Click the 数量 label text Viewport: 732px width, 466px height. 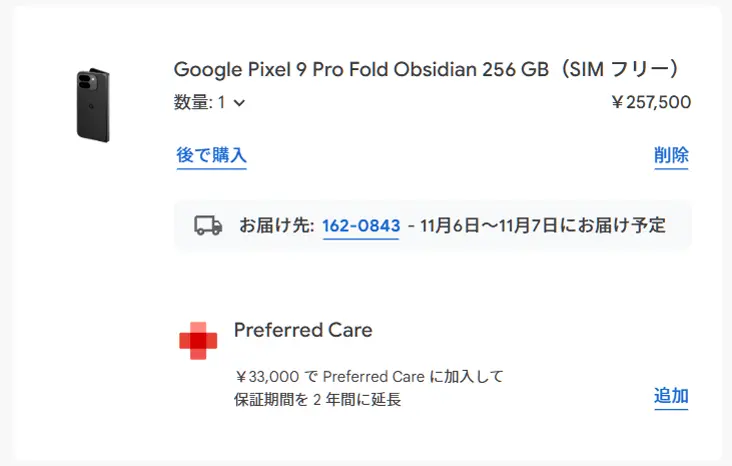(193, 102)
